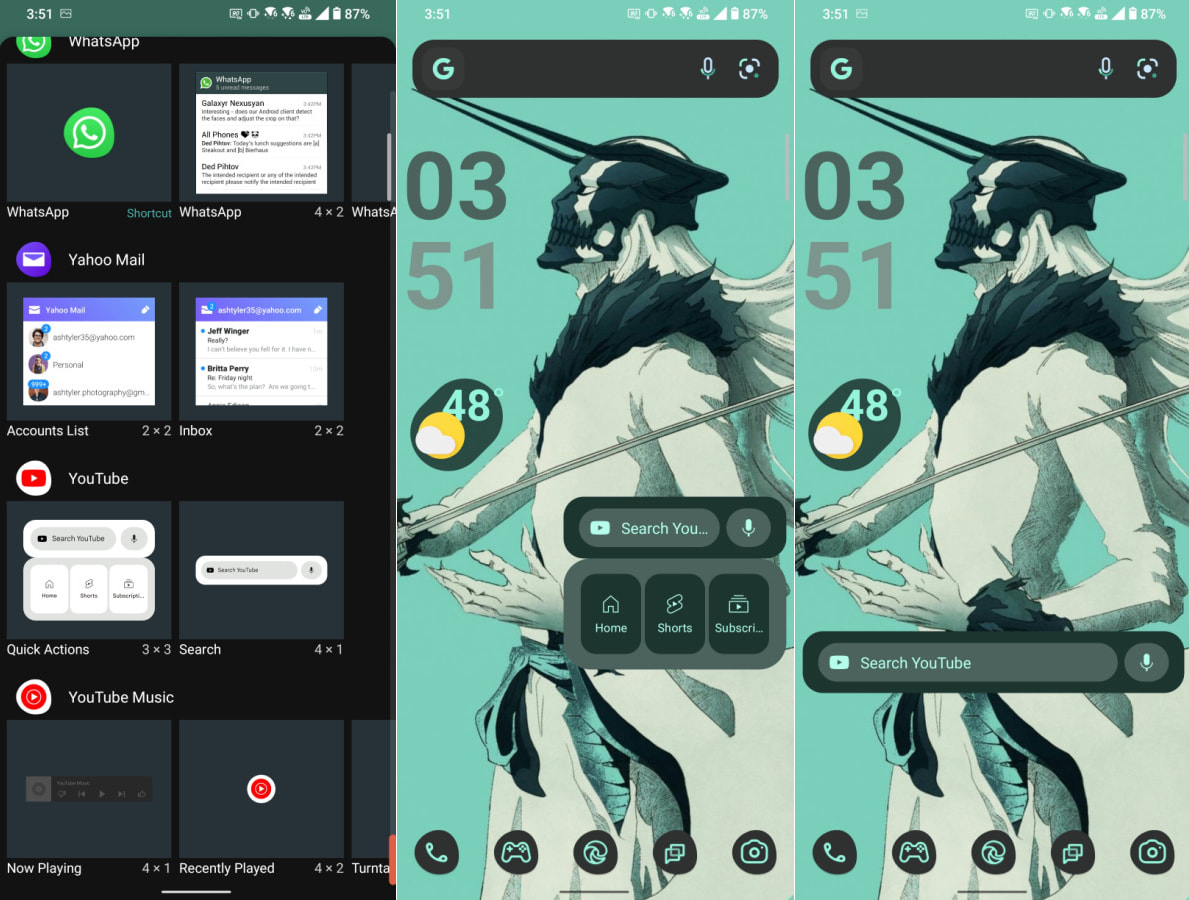Viewport: 1189px width, 900px height.
Task: Pick the YouTube Search 4 × 1 widget preview
Action: tap(261, 569)
